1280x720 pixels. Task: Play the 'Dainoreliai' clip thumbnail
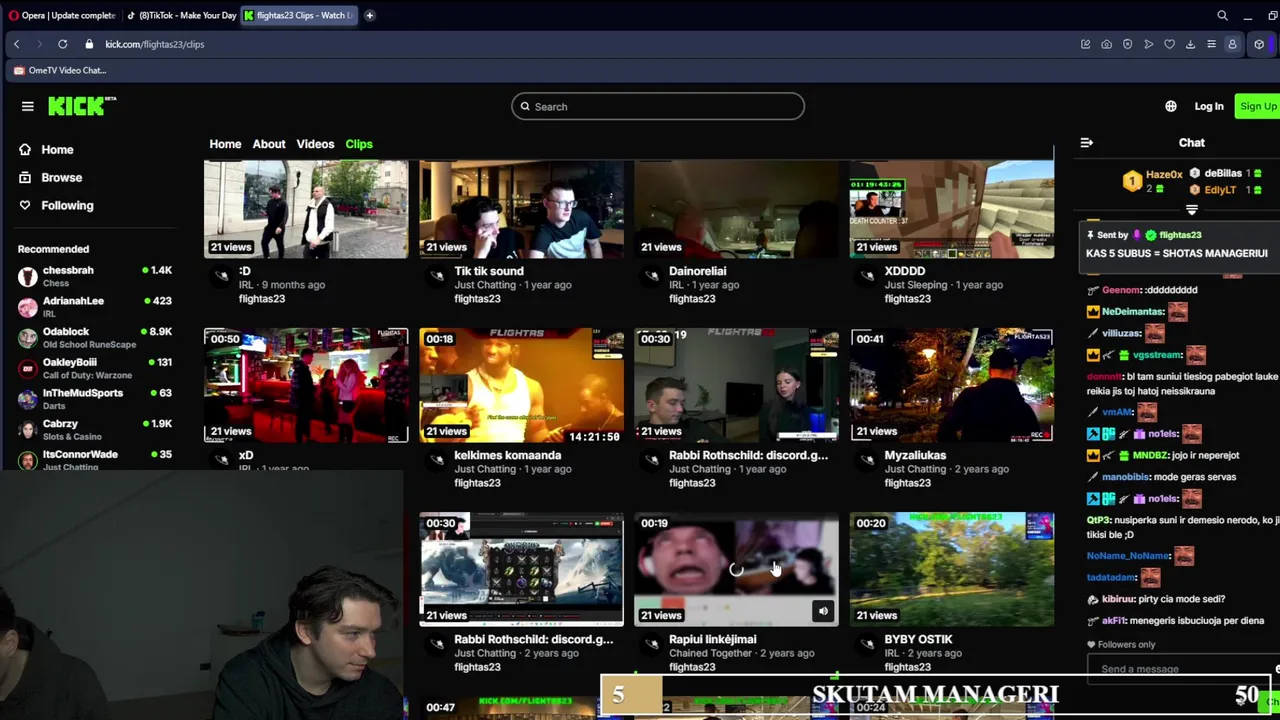[x=737, y=209]
